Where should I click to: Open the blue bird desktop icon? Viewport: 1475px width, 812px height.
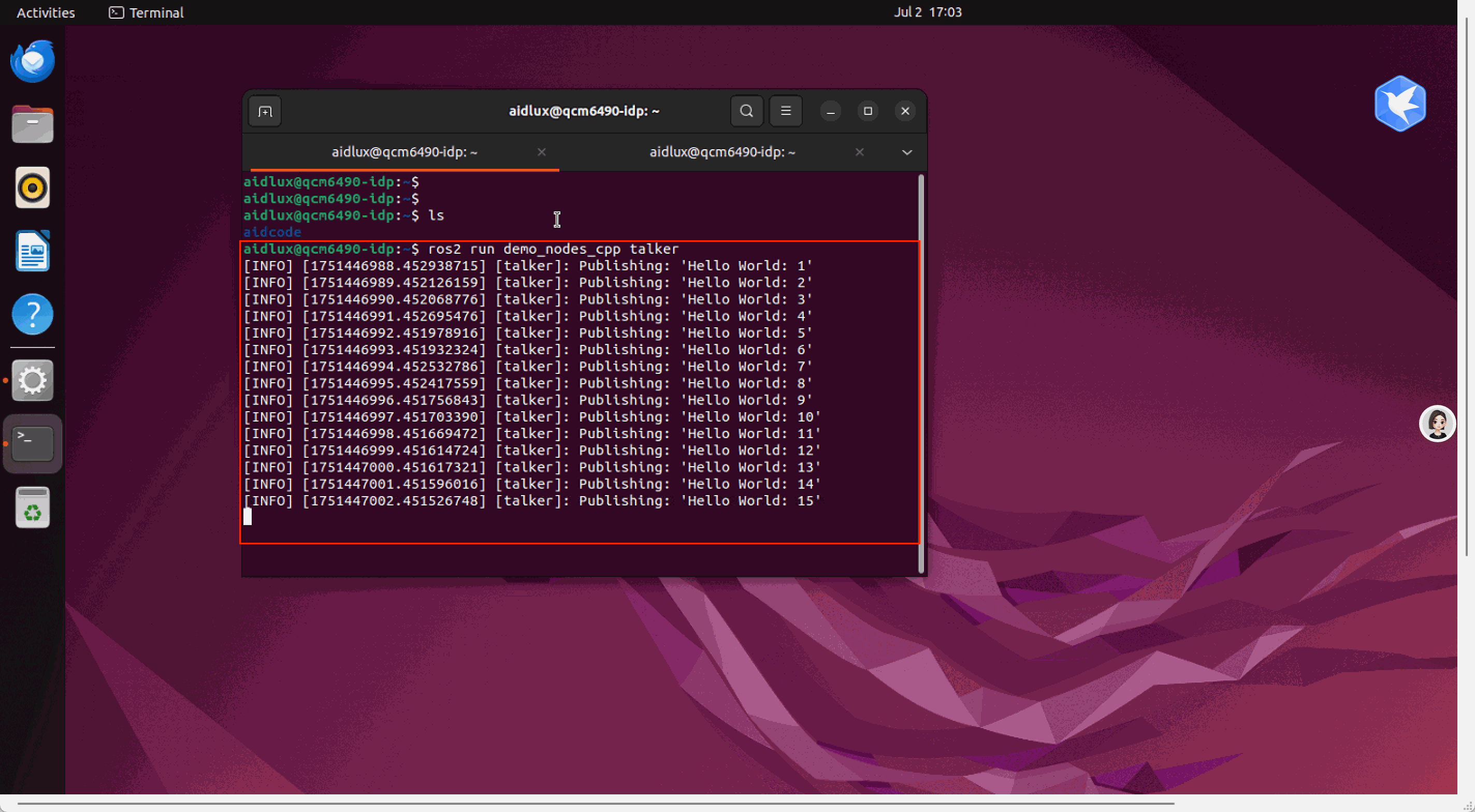pos(1400,104)
